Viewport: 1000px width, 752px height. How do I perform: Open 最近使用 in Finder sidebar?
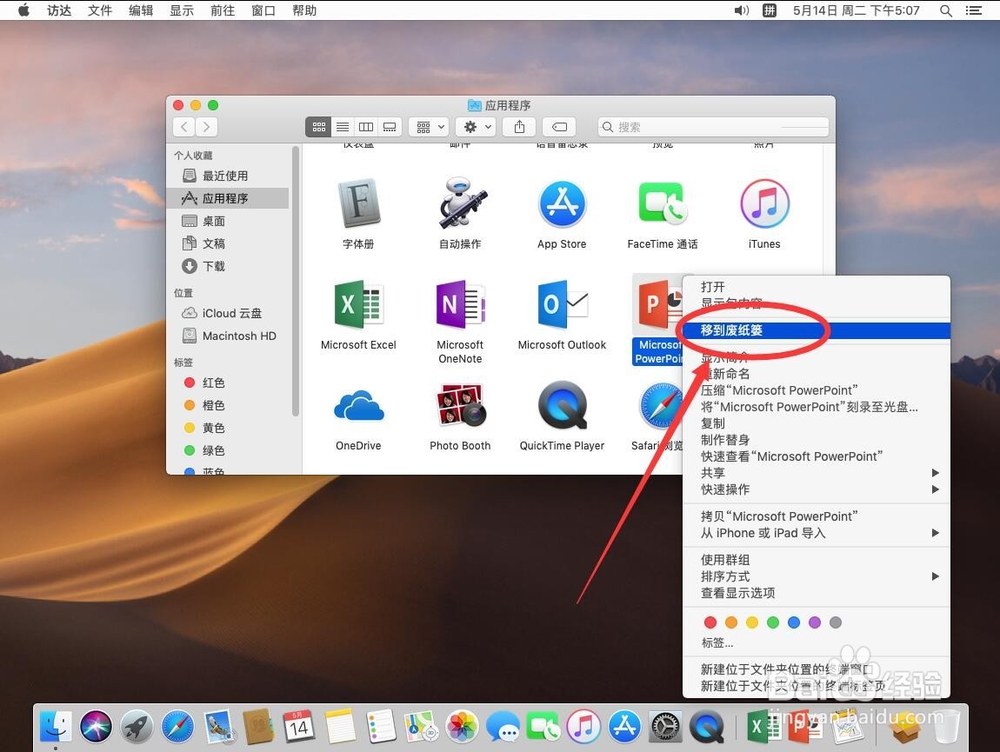point(228,176)
